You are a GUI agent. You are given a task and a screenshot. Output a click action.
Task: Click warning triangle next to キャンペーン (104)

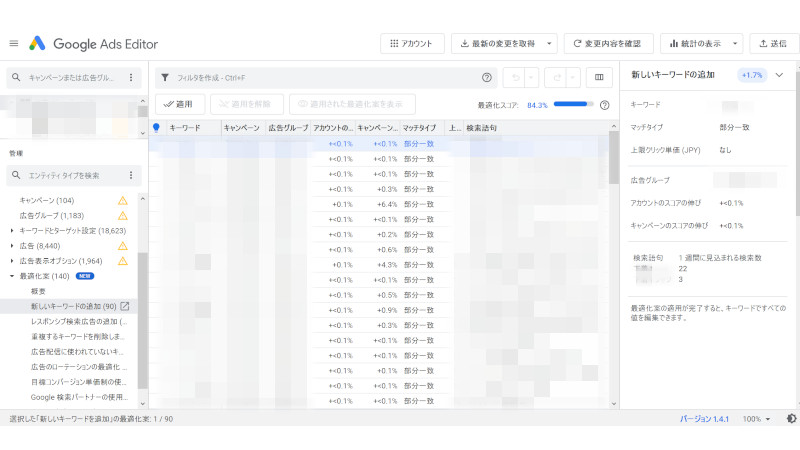point(122,201)
